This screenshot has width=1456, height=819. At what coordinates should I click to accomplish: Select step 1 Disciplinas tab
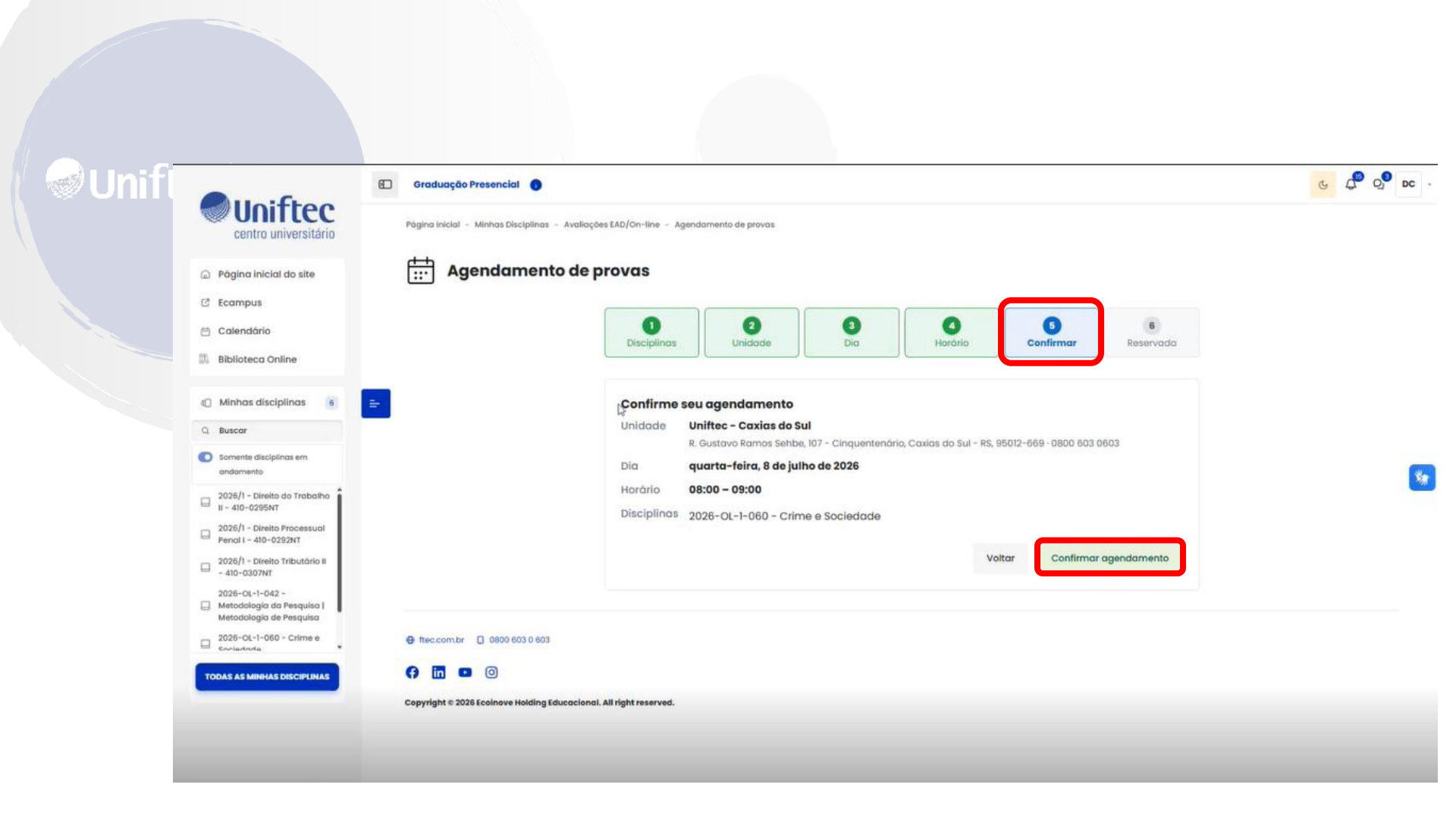tap(651, 333)
